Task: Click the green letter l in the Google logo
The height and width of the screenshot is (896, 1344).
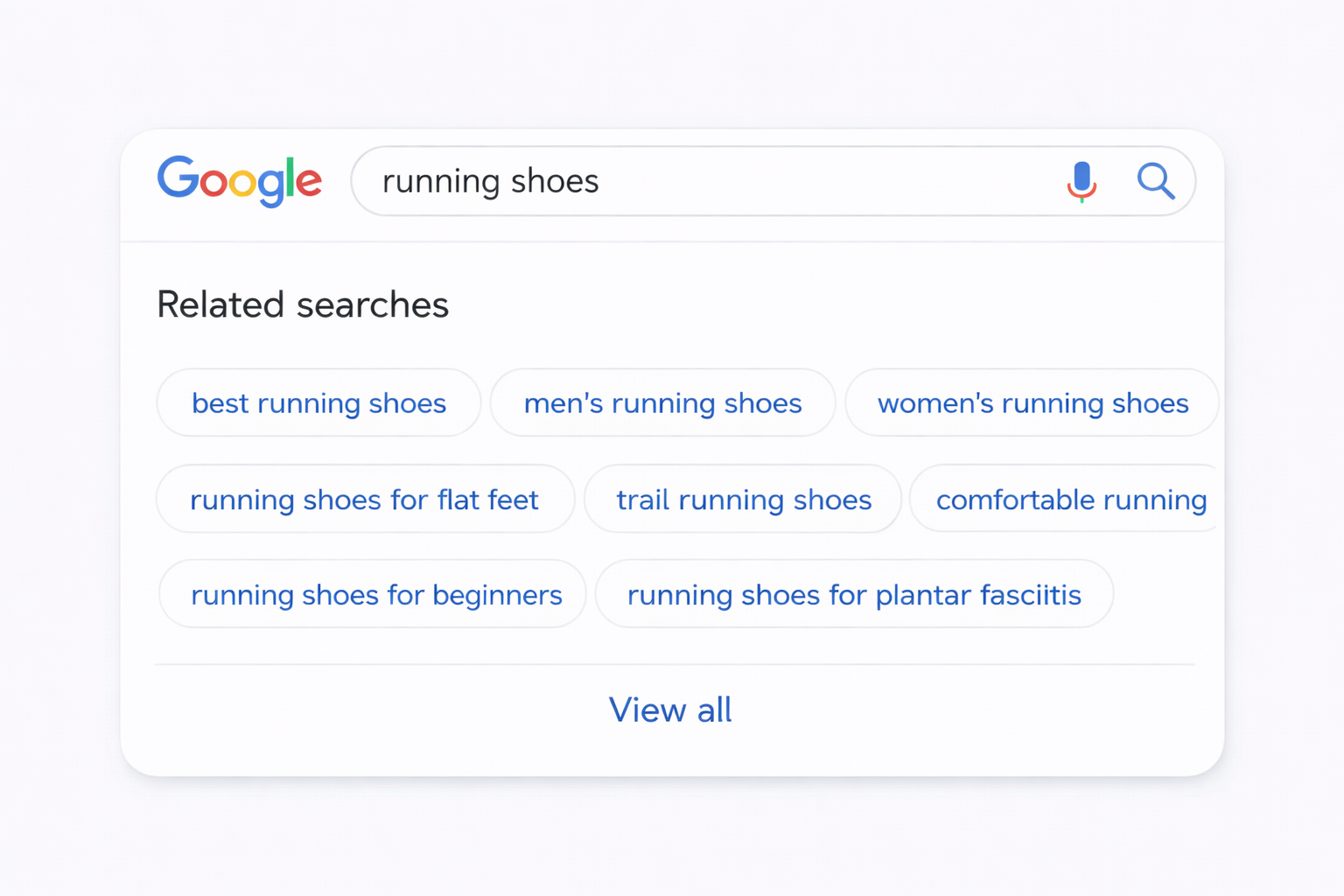Action: 290,177
